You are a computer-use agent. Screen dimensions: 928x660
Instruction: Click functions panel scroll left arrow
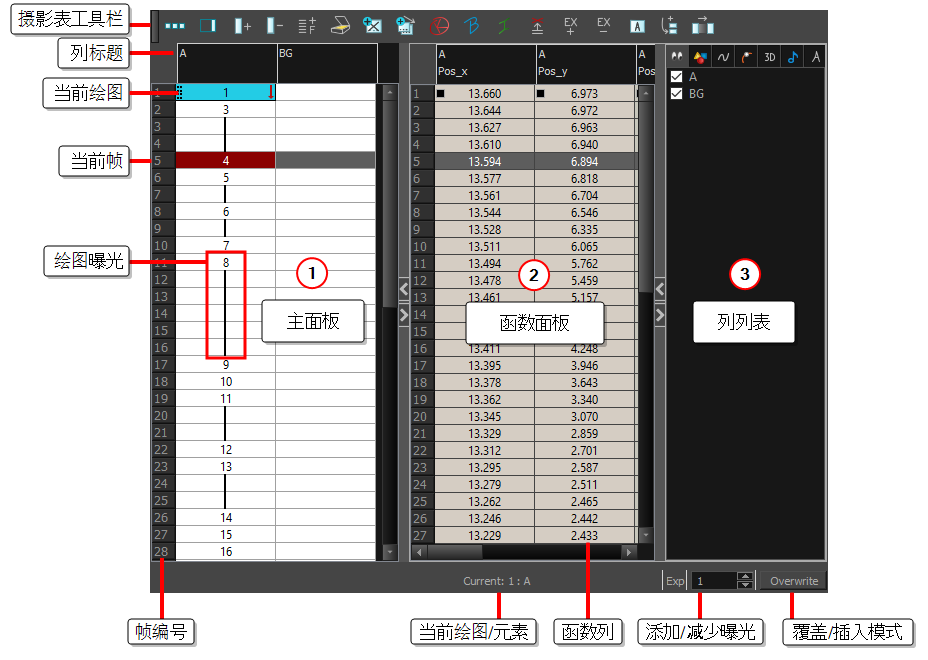[x=419, y=552]
